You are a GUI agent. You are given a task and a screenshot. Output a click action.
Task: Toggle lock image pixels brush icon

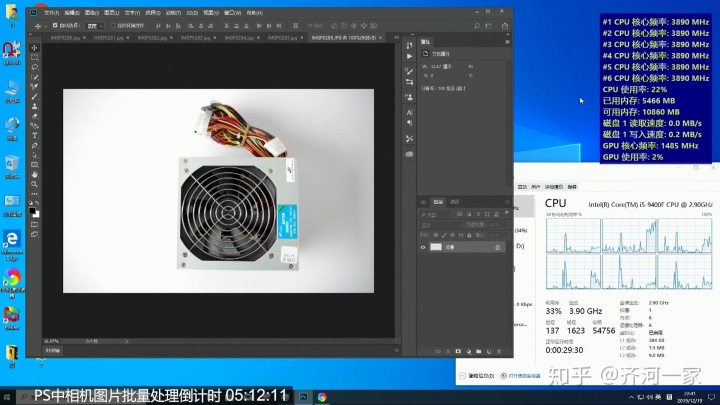[444, 235]
